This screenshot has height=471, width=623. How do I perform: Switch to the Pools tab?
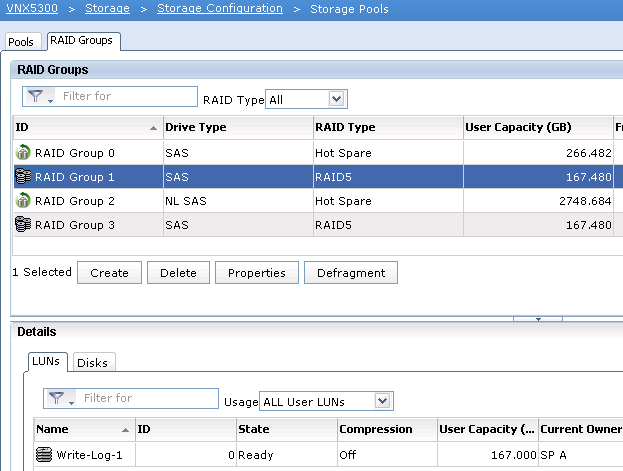coord(21,42)
